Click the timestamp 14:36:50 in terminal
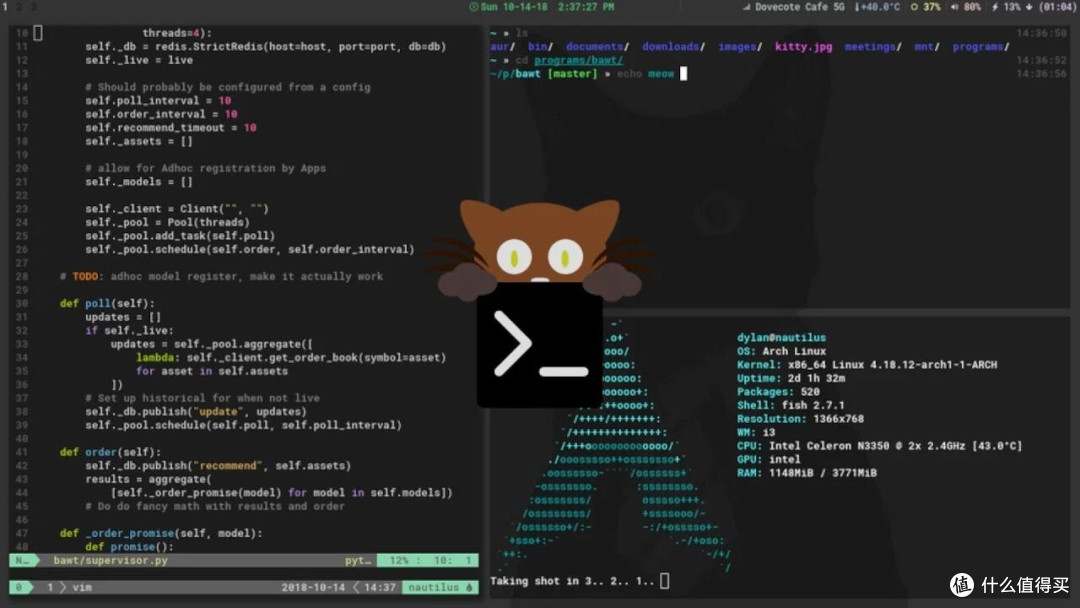 tap(1041, 33)
